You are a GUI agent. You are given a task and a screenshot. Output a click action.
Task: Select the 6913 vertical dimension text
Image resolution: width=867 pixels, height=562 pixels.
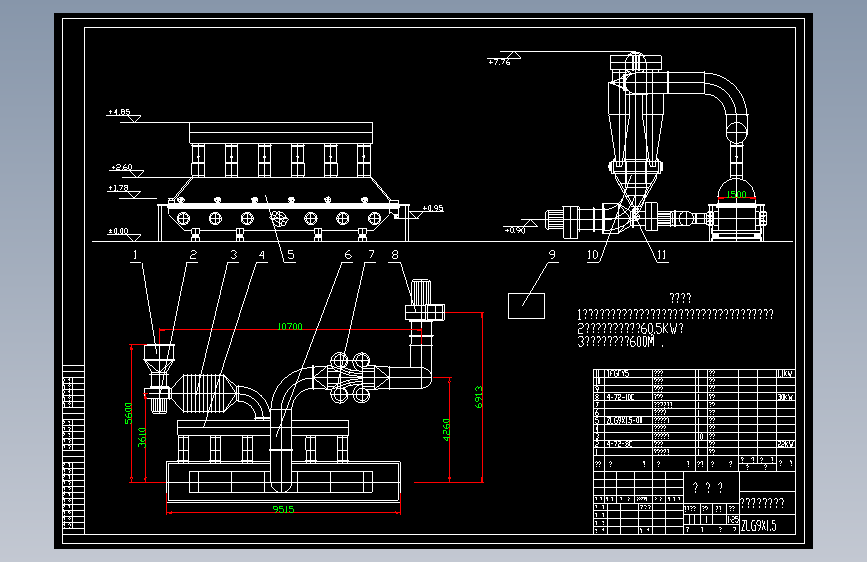click(x=479, y=397)
